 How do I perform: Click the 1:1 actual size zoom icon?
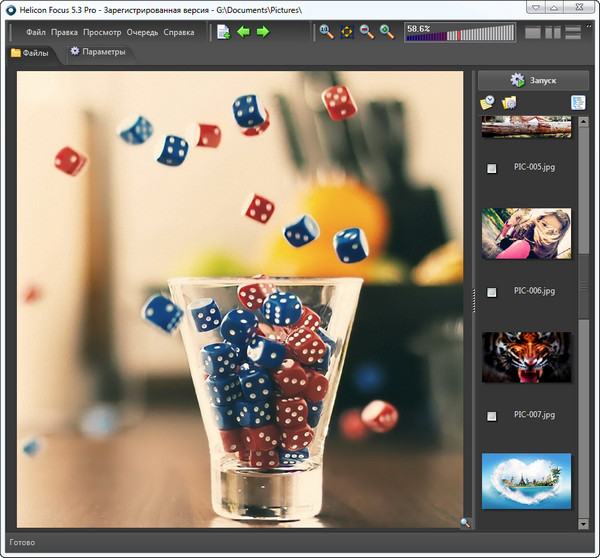click(326, 32)
